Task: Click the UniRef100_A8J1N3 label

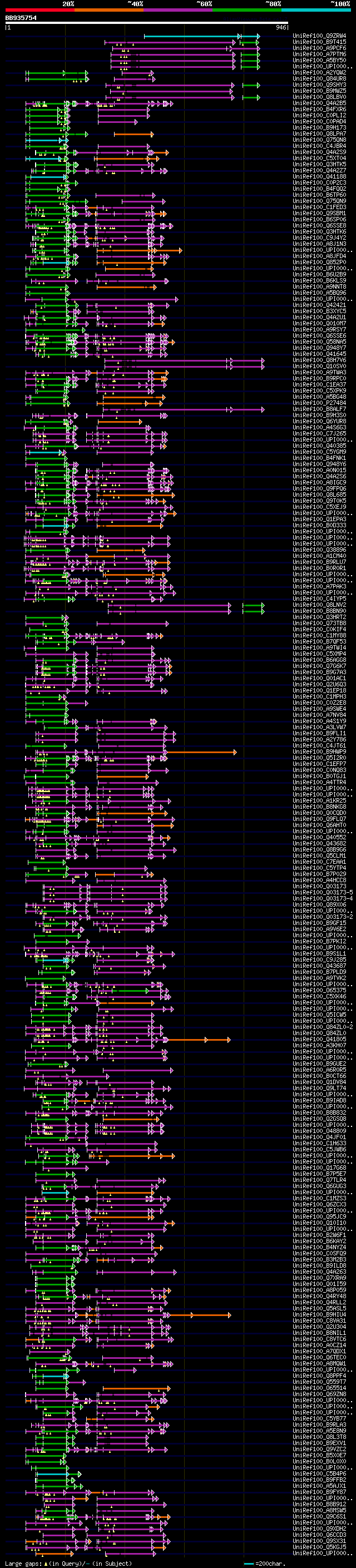Action: [319, 244]
